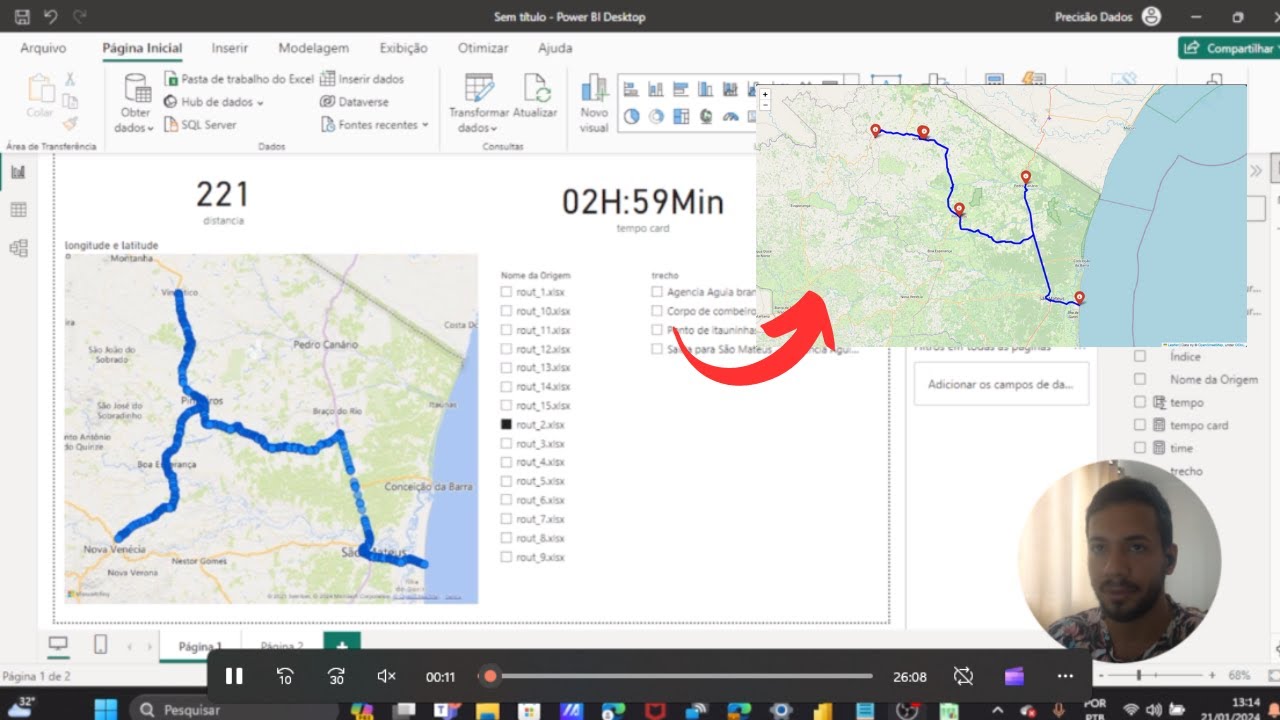Open the Arquivo menu
The width and height of the screenshot is (1280, 720).
(x=43, y=48)
